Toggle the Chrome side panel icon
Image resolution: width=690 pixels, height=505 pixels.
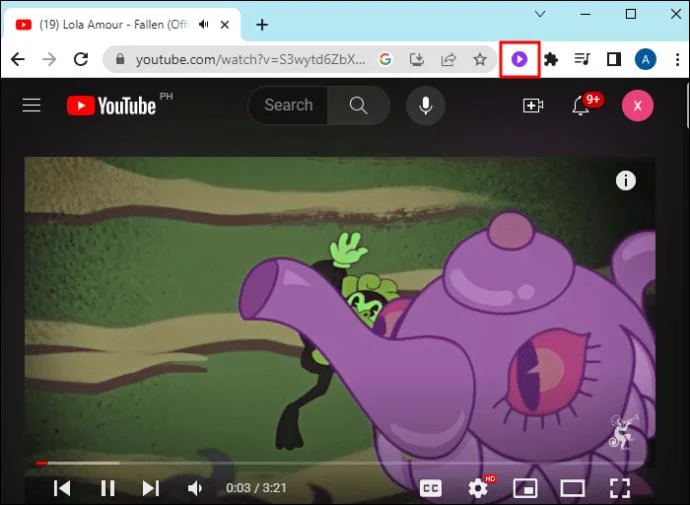click(613, 59)
